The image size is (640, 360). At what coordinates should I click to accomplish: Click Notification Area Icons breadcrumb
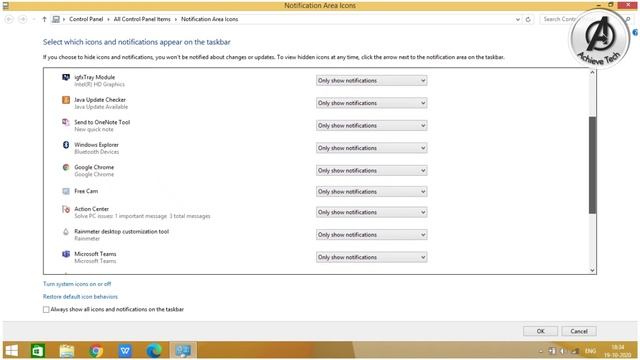point(209,19)
